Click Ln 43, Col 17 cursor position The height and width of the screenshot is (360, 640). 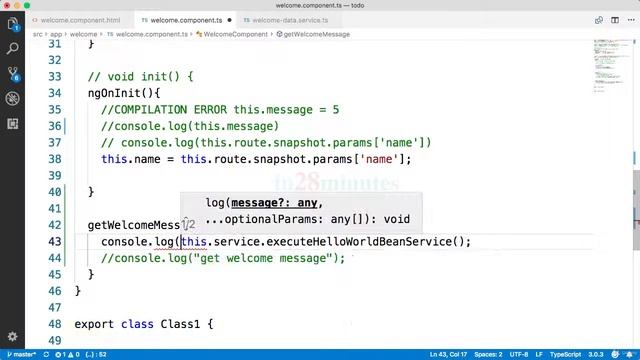point(448,354)
